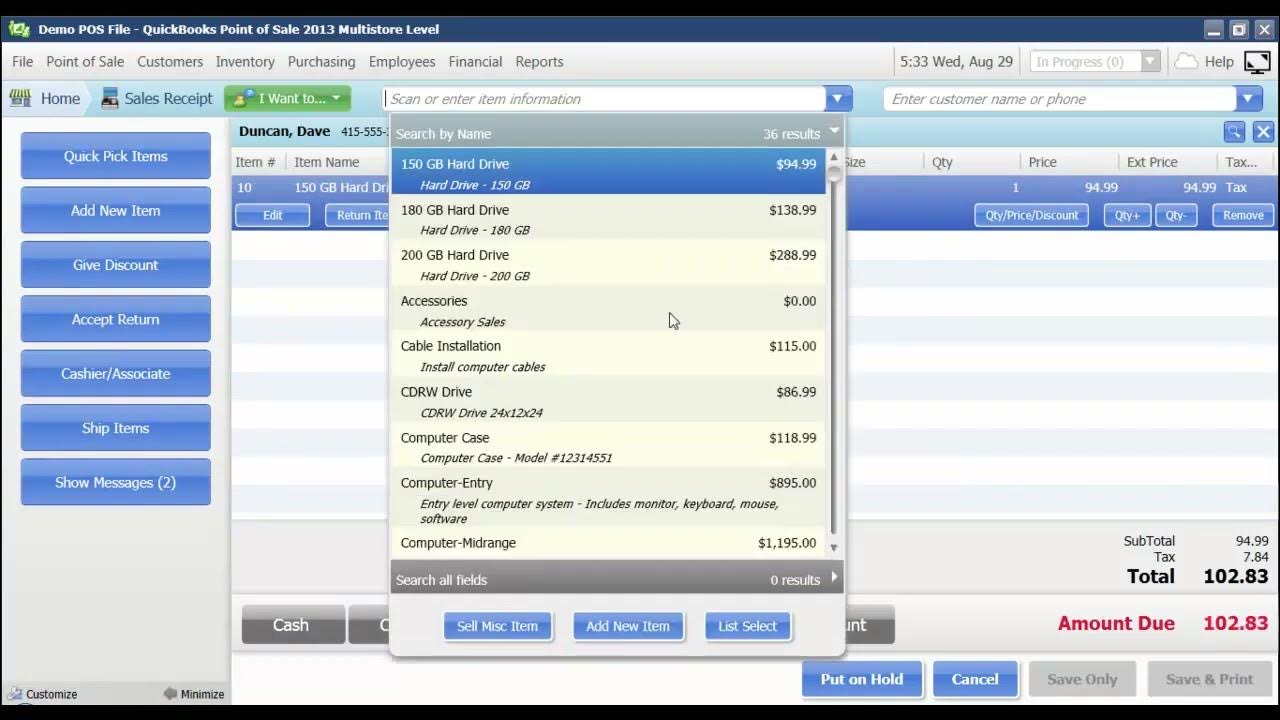This screenshot has width=1280, height=720.
Task: Click Qty/Price/Discount button
Action: 1031,215
